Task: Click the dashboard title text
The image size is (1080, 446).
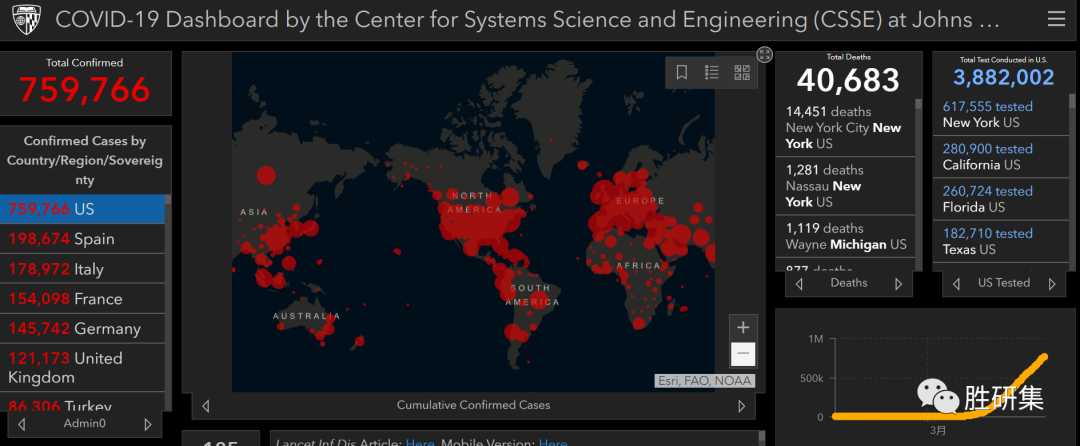Action: click(x=527, y=19)
